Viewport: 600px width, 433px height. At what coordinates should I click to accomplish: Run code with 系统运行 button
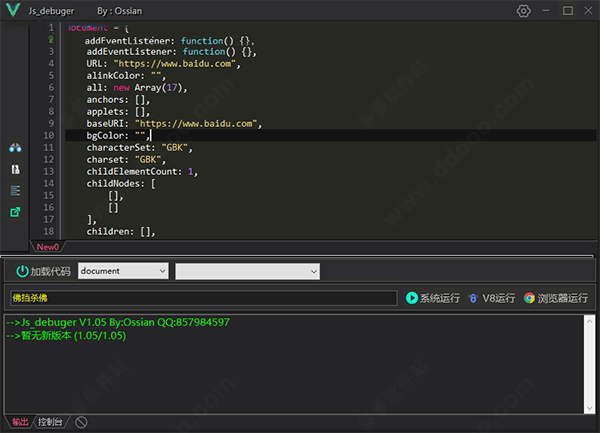[x=433, y=298]
